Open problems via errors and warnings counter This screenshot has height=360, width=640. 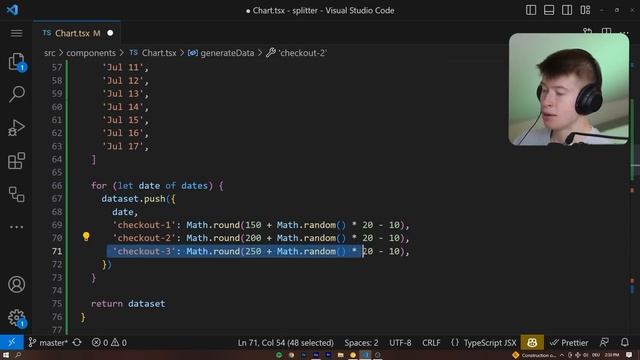coord(109,342)
